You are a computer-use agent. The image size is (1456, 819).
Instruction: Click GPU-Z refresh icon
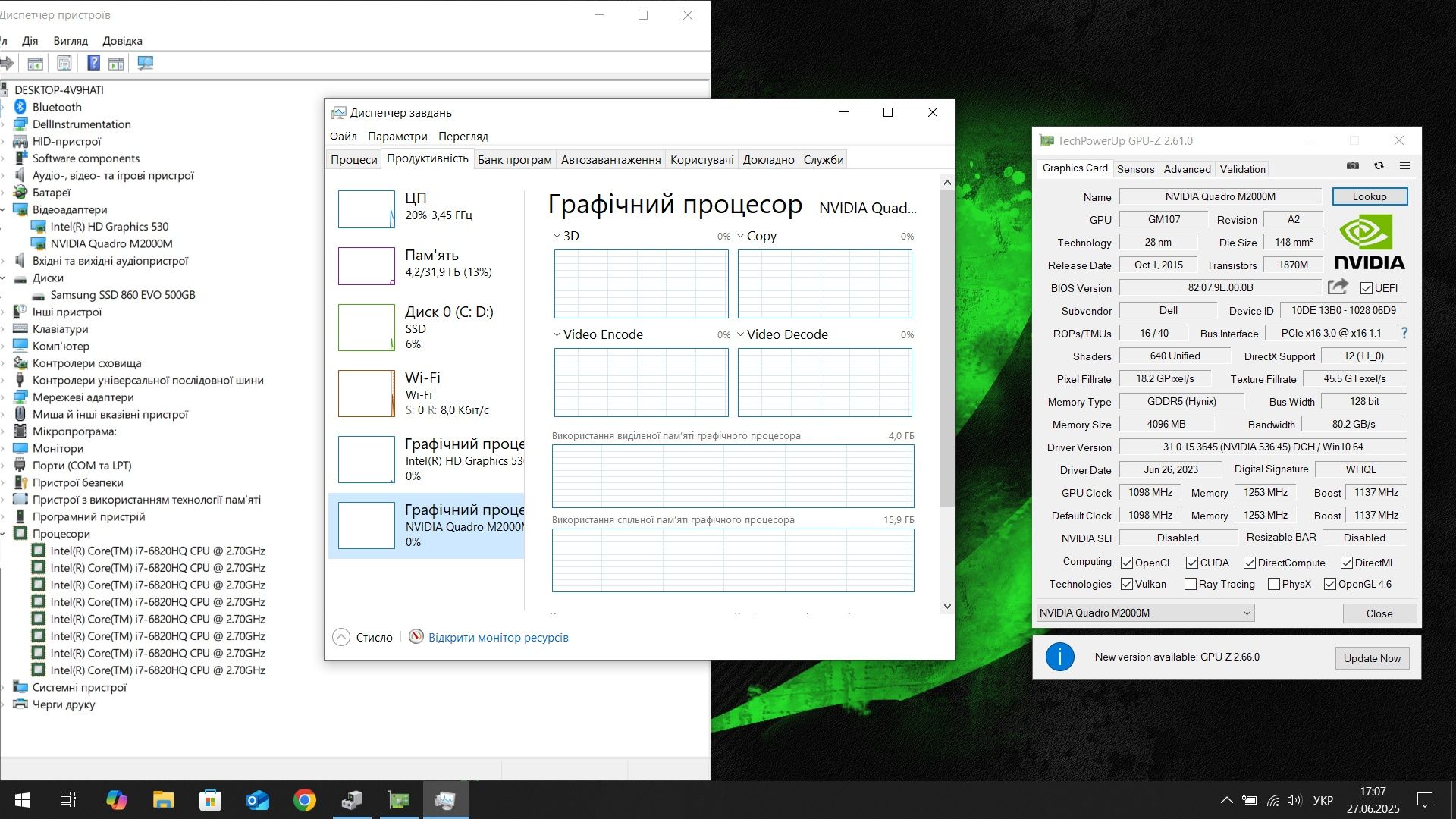[x=1379, y=165]
